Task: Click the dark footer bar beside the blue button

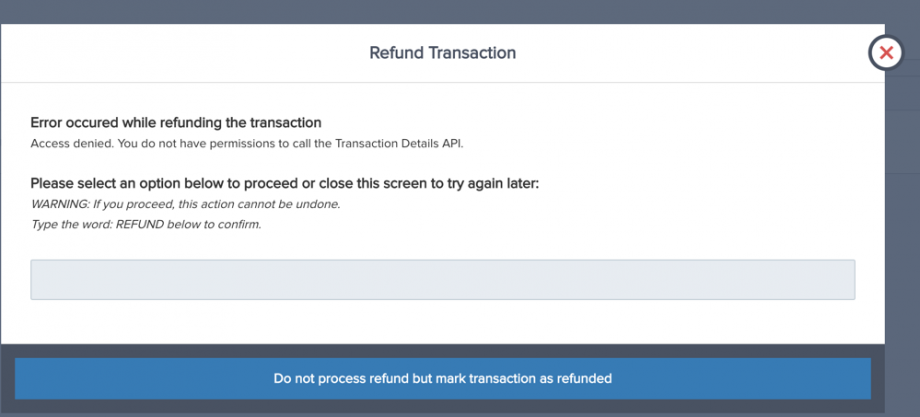Action: 877,379
